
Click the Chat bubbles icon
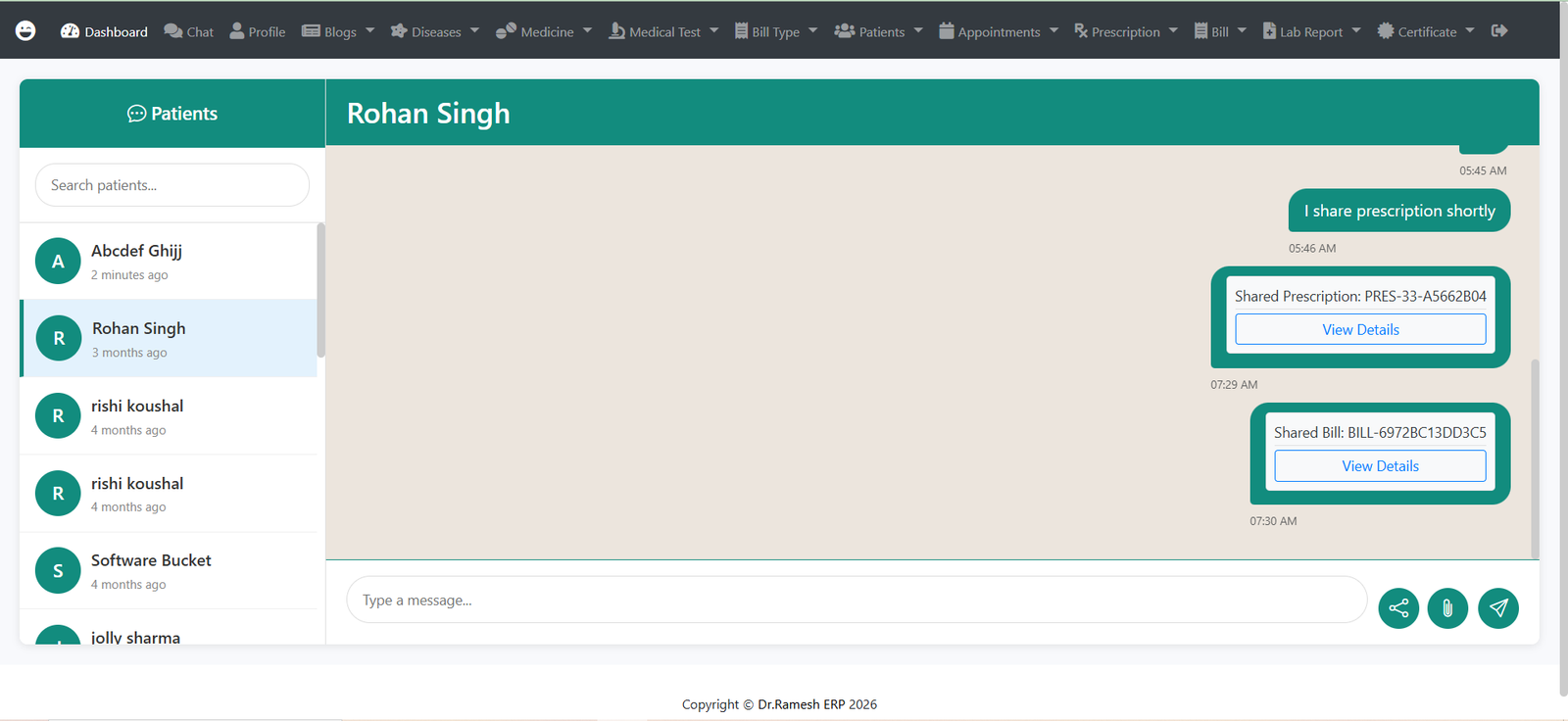pos(173,31)
